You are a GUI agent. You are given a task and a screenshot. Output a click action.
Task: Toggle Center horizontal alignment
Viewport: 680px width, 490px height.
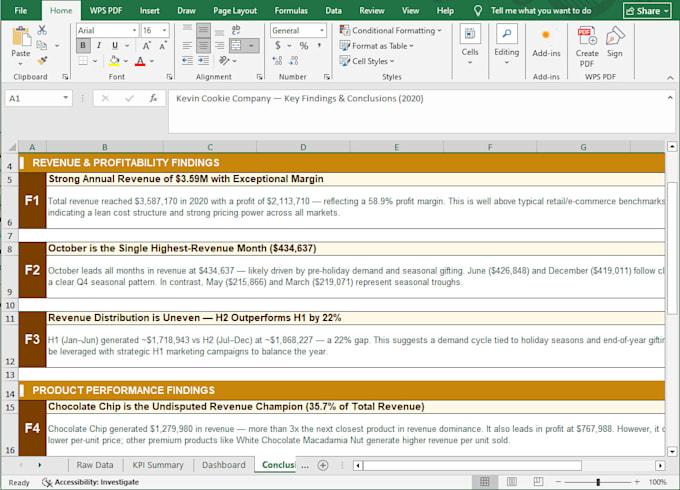(203, 46)
